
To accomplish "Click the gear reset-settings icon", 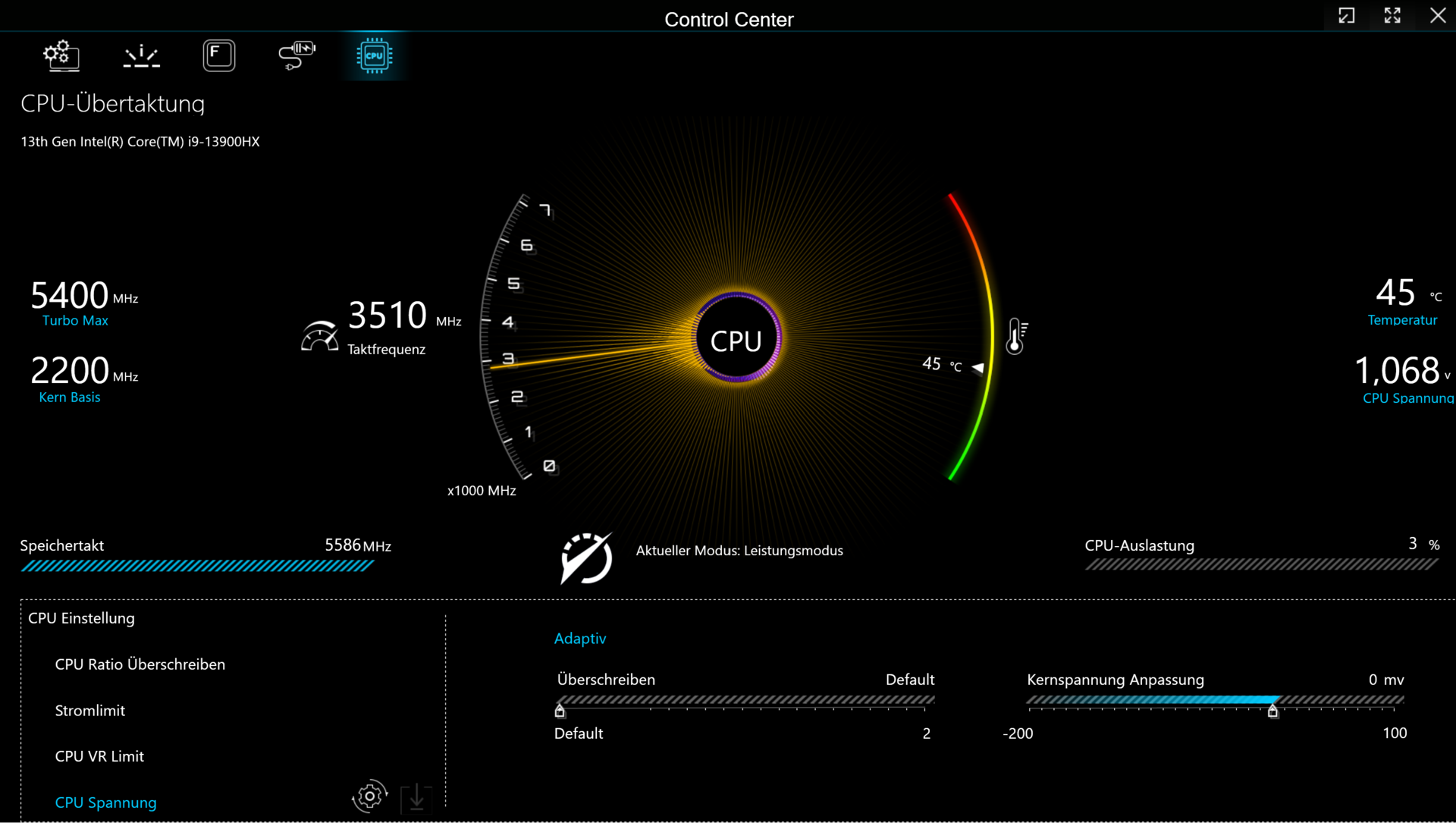I will pyautogui.click(x=369, y=796).
